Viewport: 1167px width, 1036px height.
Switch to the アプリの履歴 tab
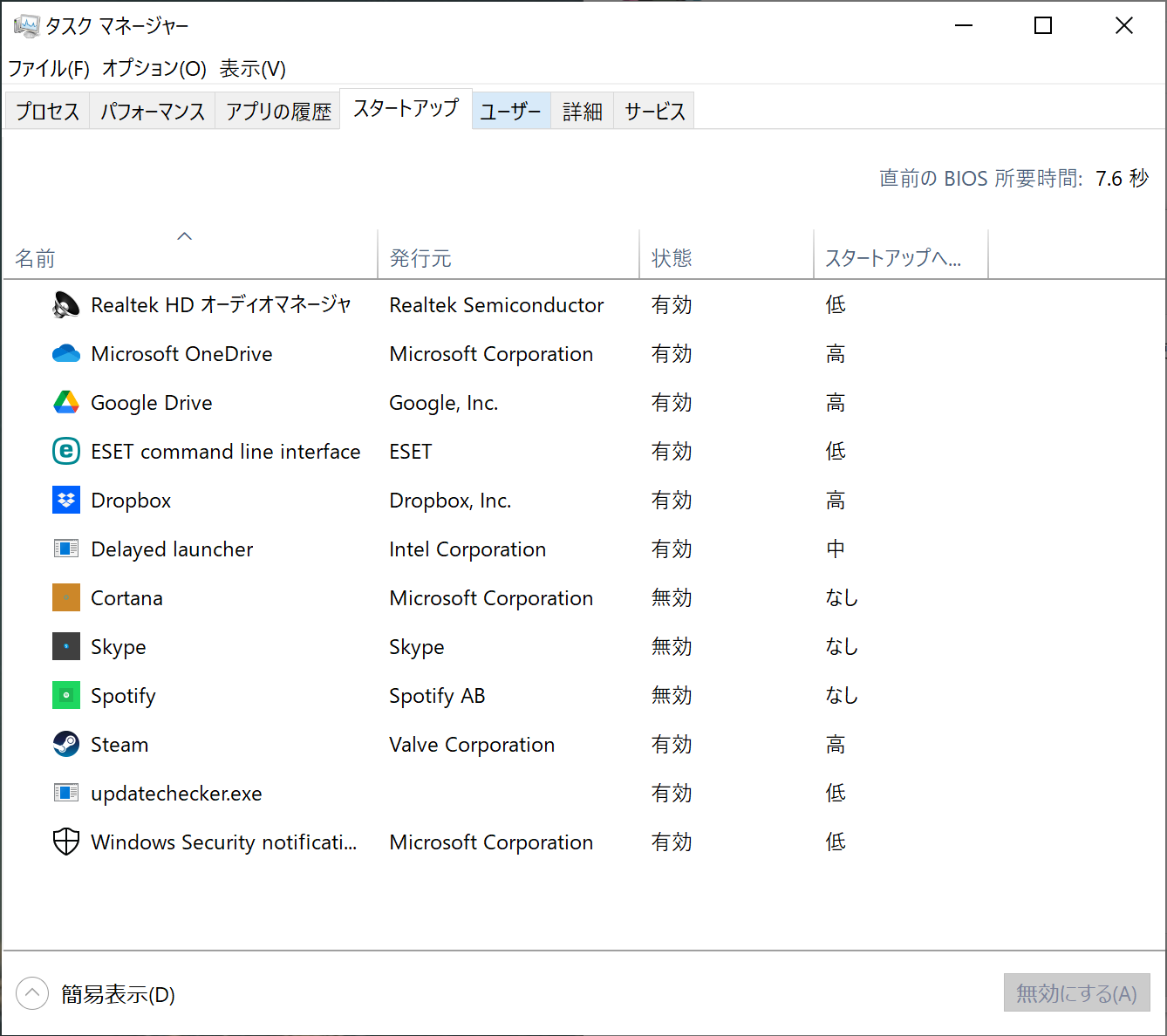click(278, 111)
